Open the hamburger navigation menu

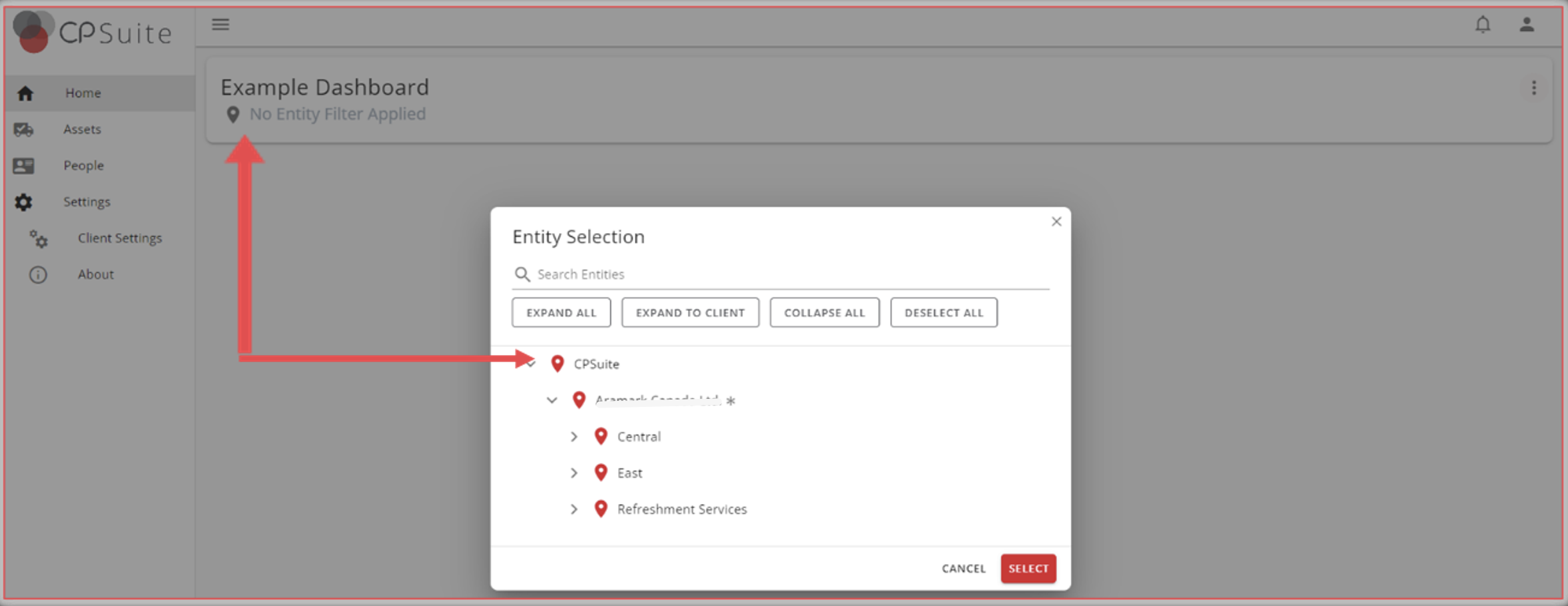(220, 25)
